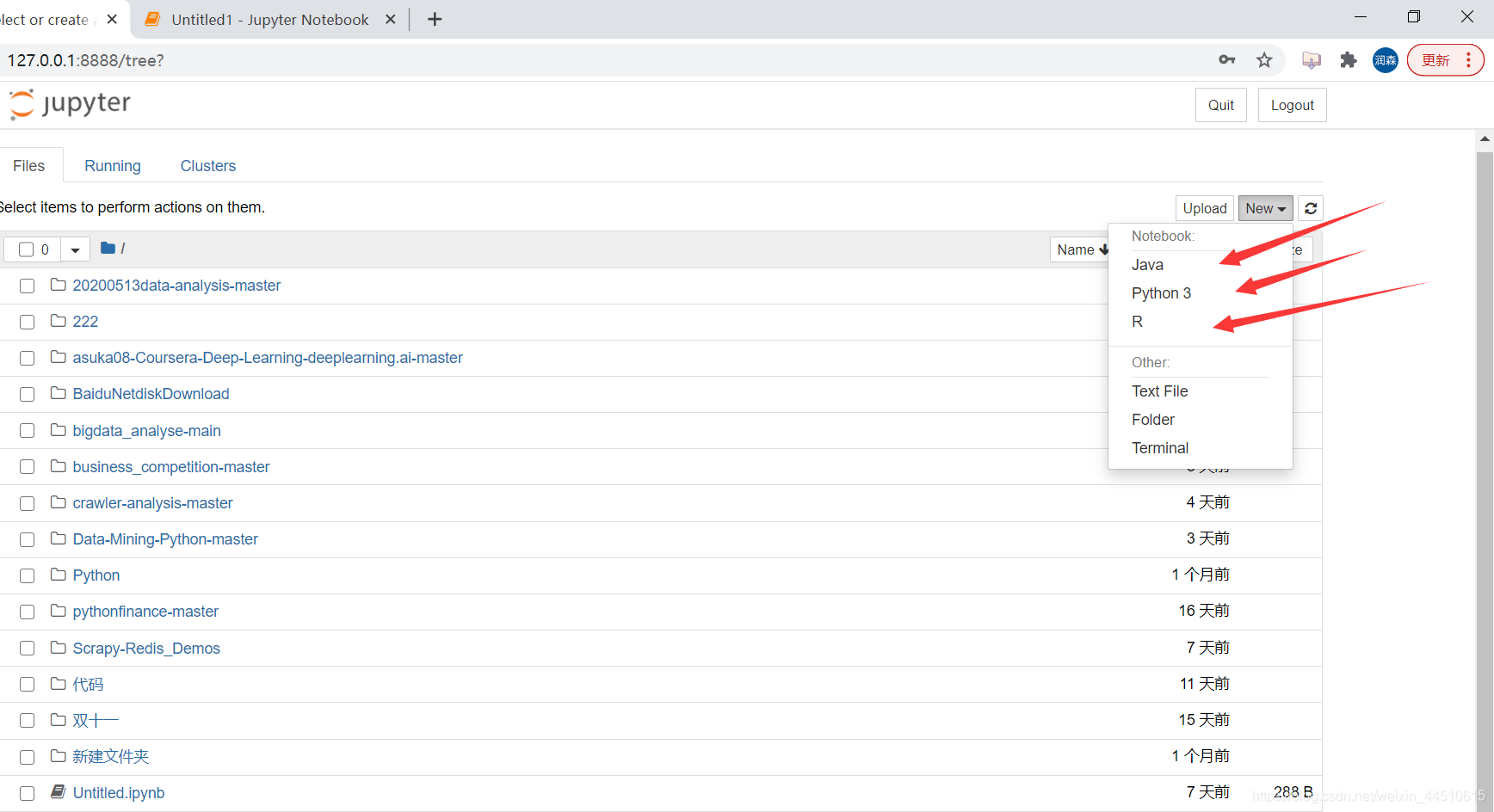Image resolution: width=1494 pixels, height=812 pixels.
Task: Open the Data-Mining-Python-master folder link
Action: [165, 539]
